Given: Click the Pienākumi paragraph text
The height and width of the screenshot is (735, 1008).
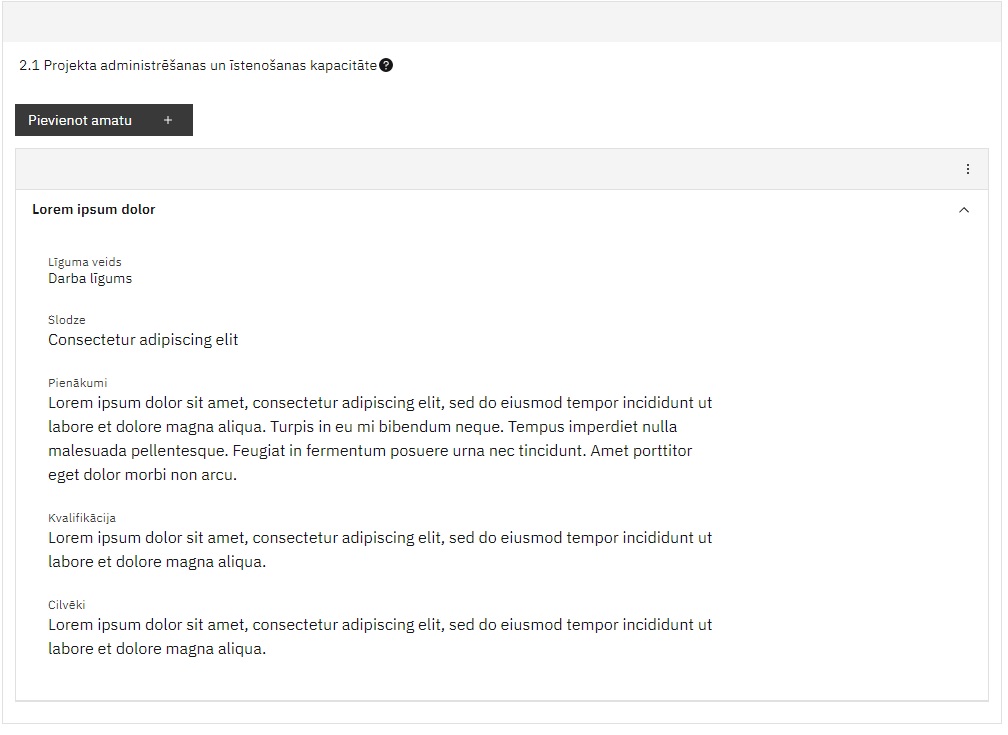Looking at the screenshot, I should pos(380,439).
